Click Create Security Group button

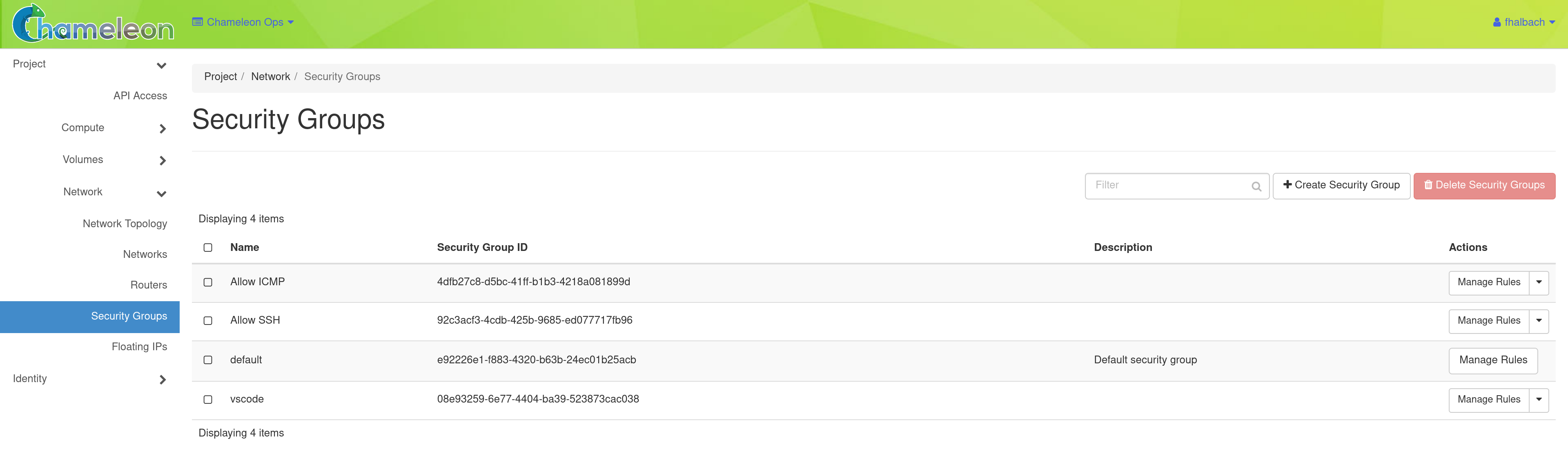(x=1341, y=186)
